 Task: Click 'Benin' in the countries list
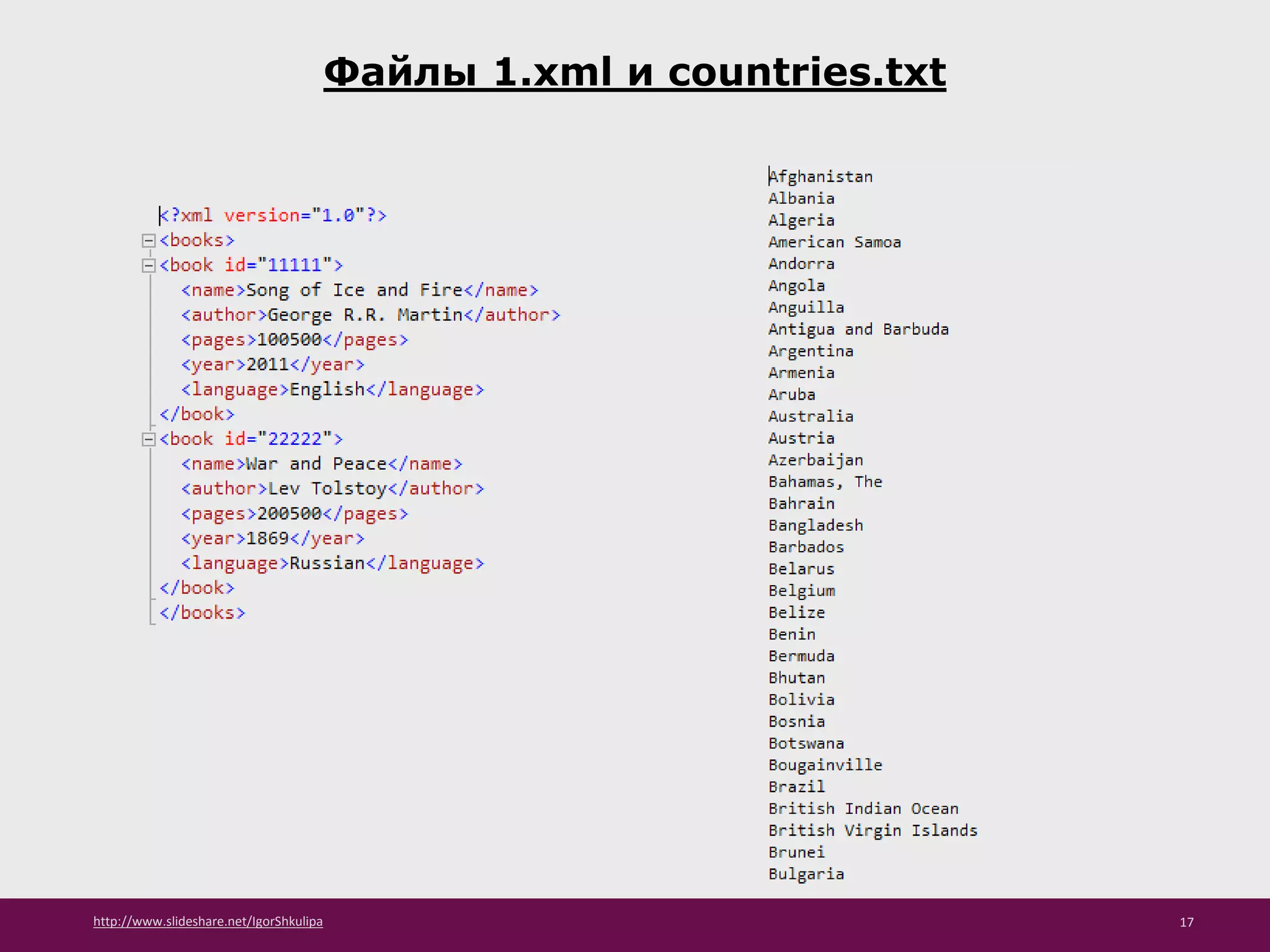(792, 634)
